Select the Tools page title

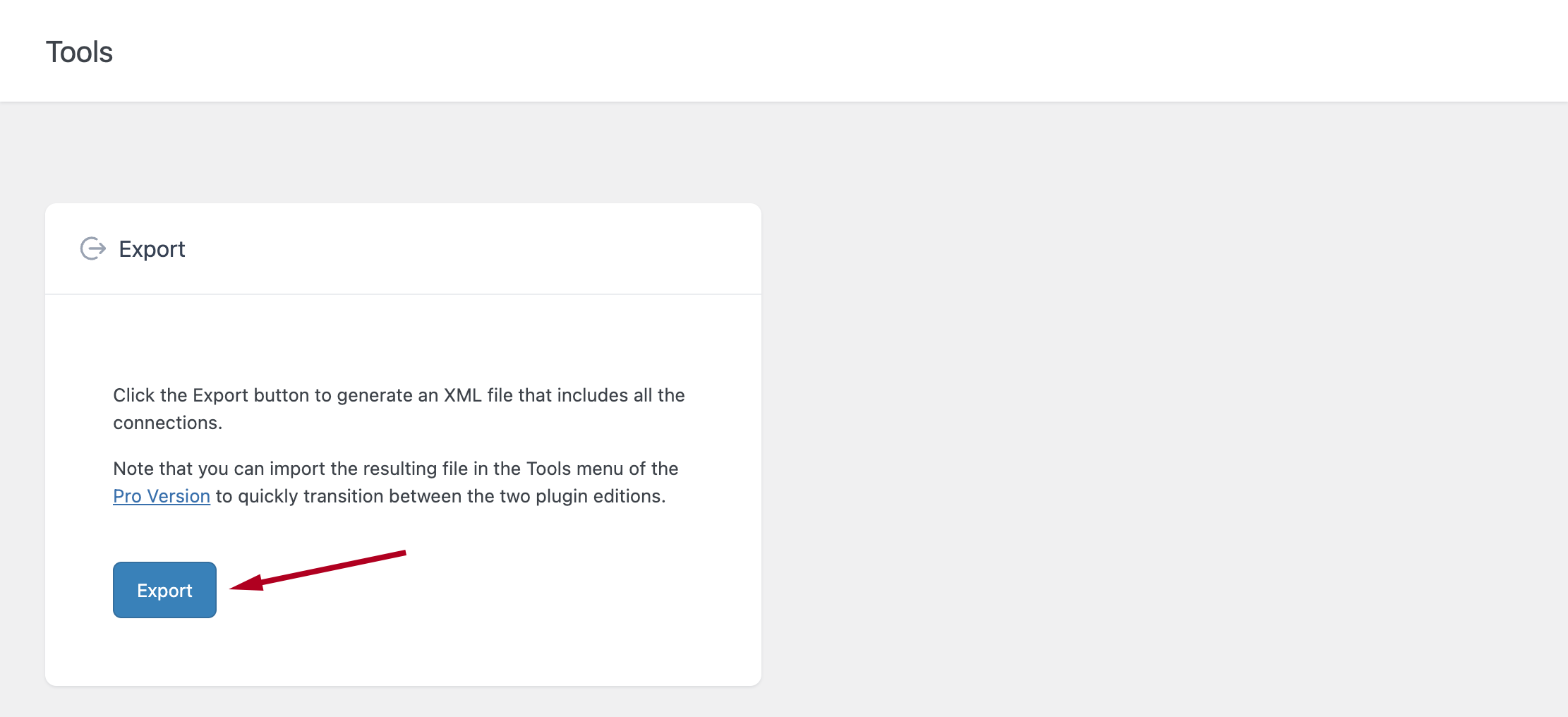79,50
